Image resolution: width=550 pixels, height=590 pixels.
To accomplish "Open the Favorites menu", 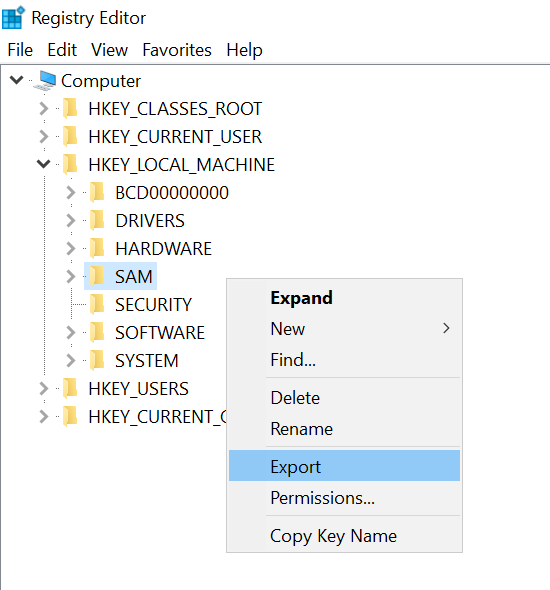I will [177, 50].
